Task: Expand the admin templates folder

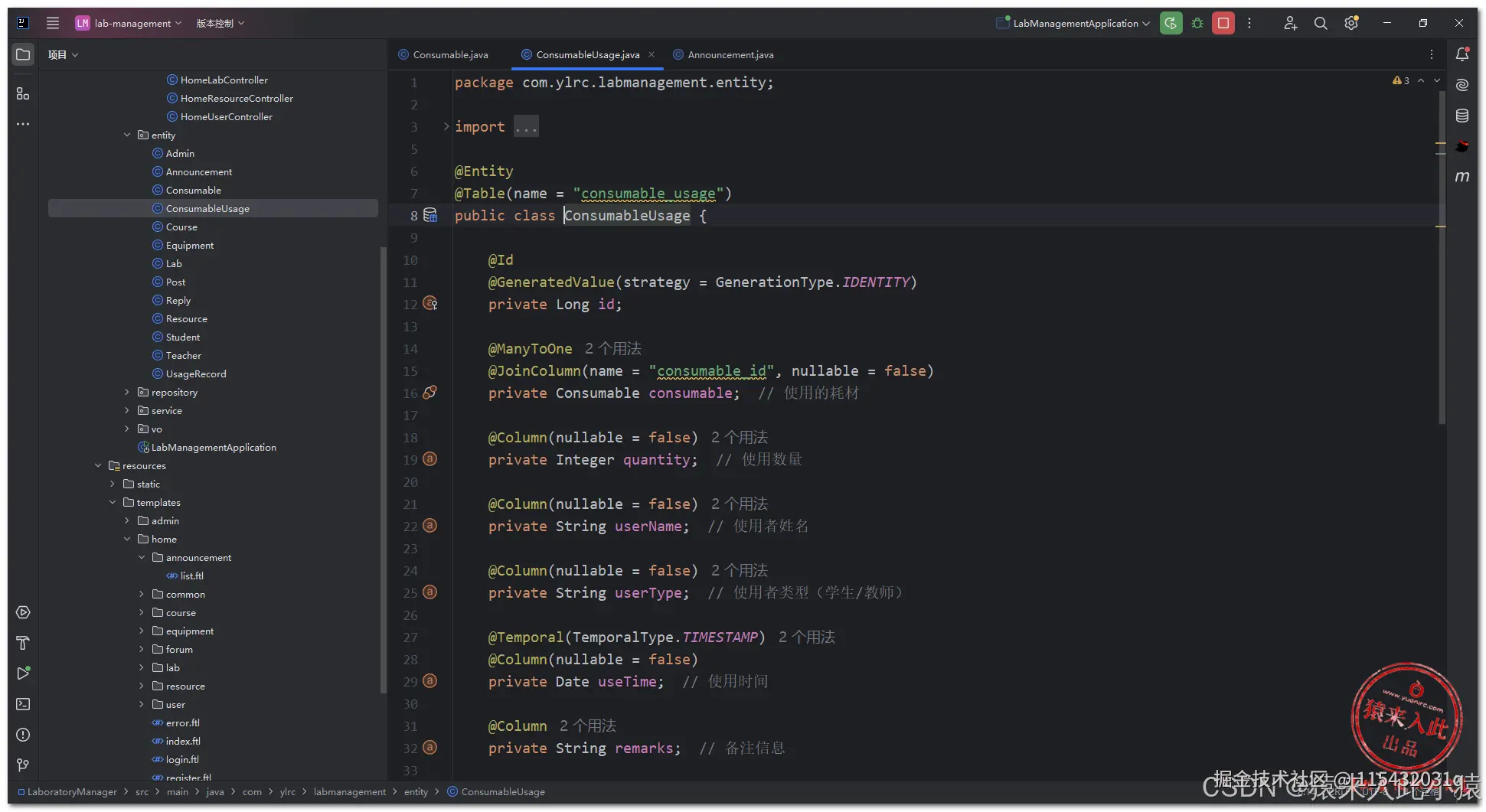Action: click(x=127, y=520)
